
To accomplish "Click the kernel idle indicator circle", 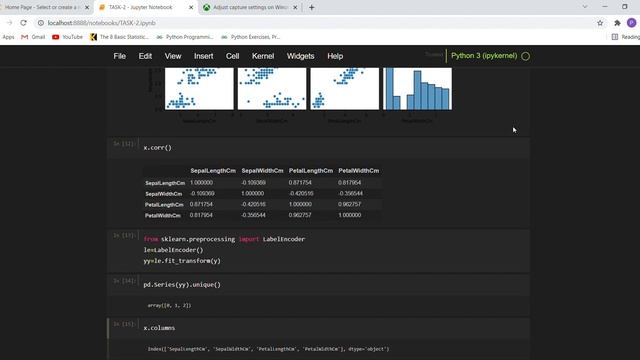I will (x=526, y=56).
